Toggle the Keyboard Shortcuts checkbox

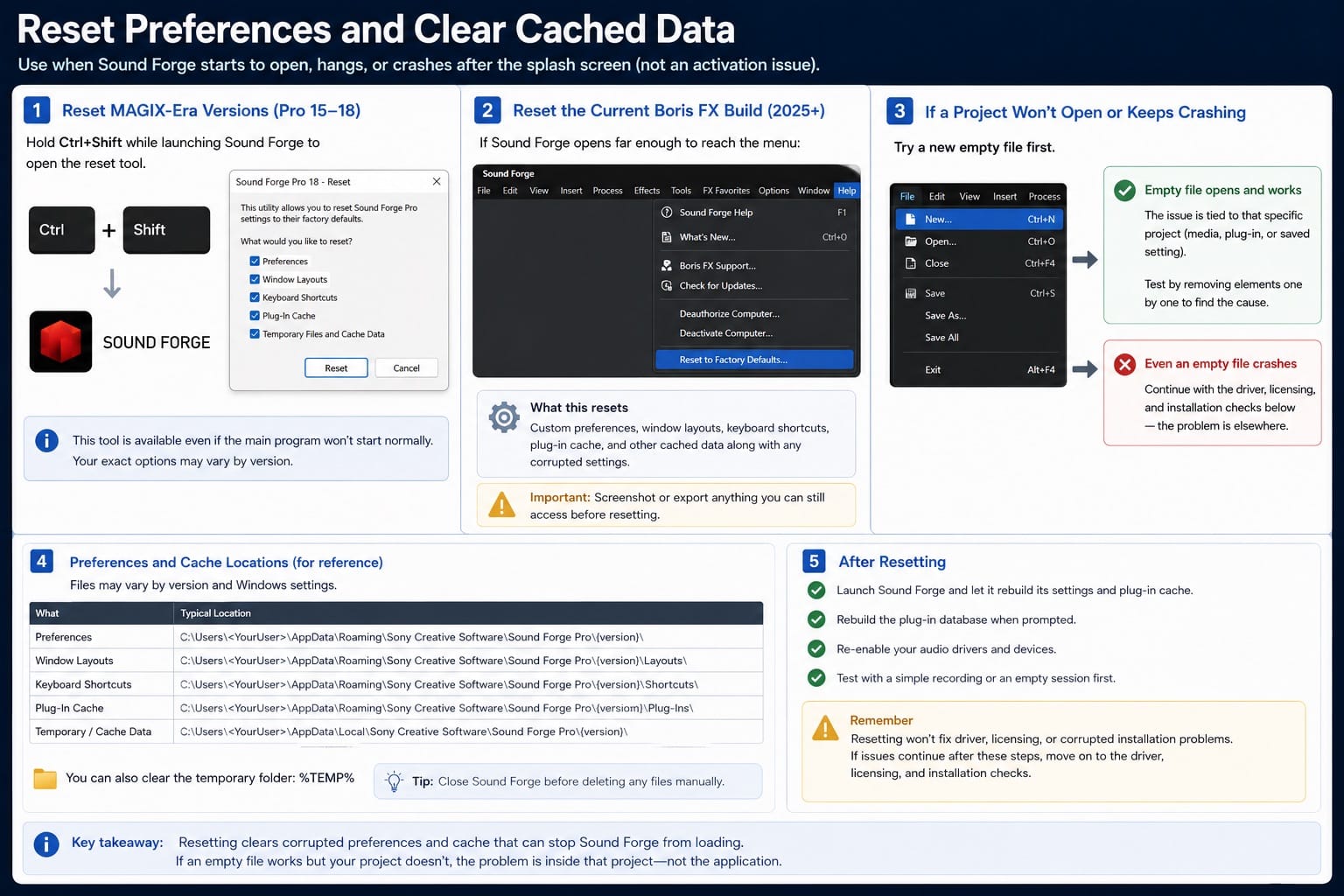point(255,297)
